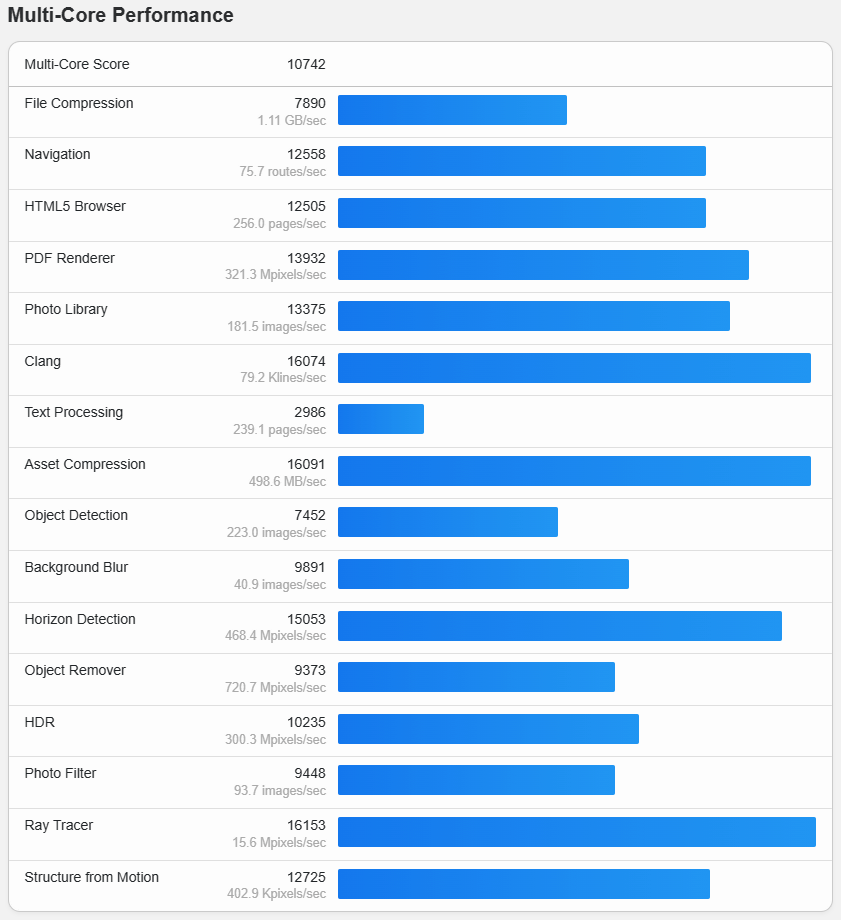Click the Navigation score bar
Image resolution: width=841 pixels, height=920 pixels.
click(521, 161)
